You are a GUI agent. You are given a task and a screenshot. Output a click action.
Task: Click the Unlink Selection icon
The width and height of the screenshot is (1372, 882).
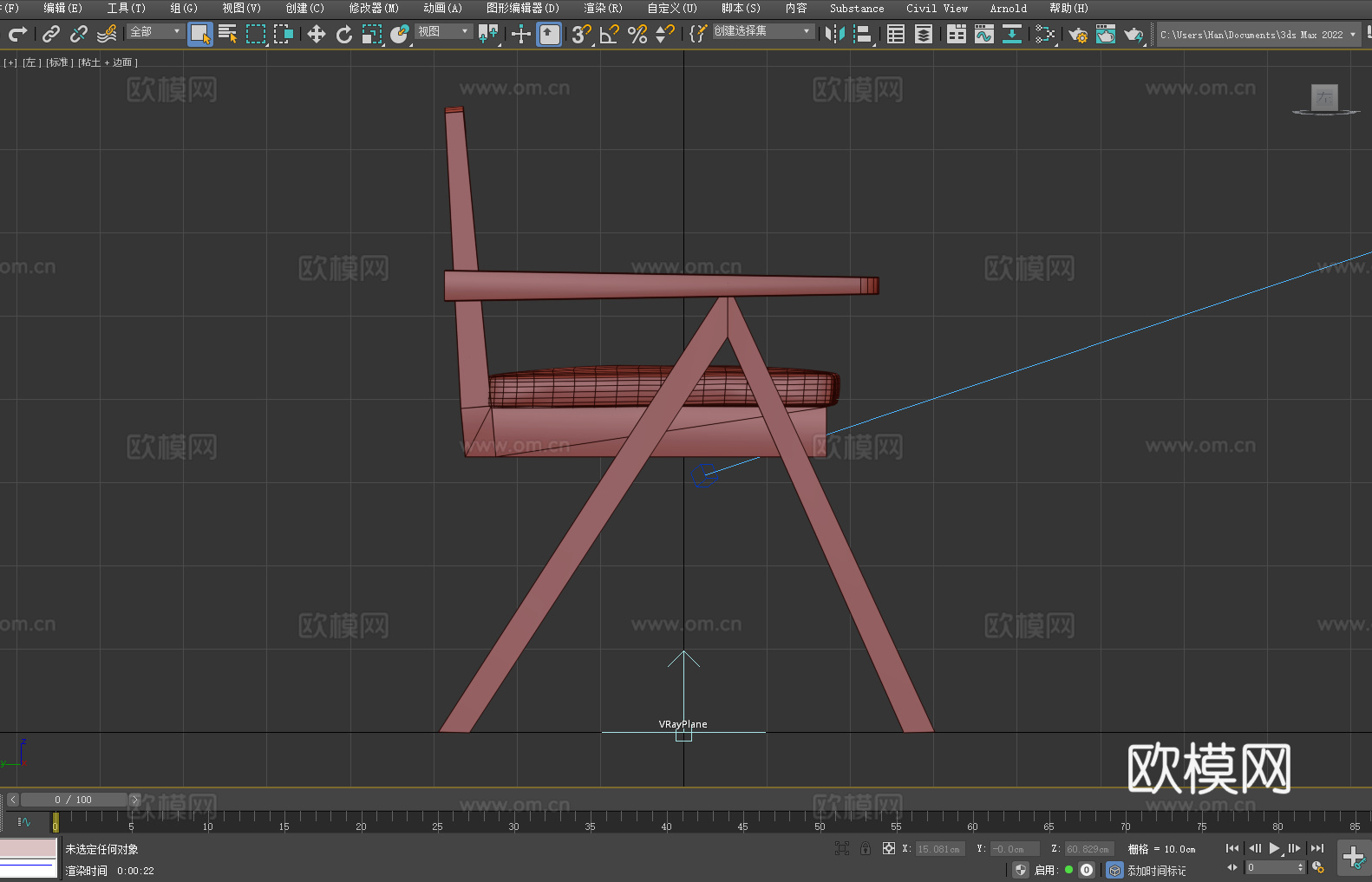click(79, 34)
